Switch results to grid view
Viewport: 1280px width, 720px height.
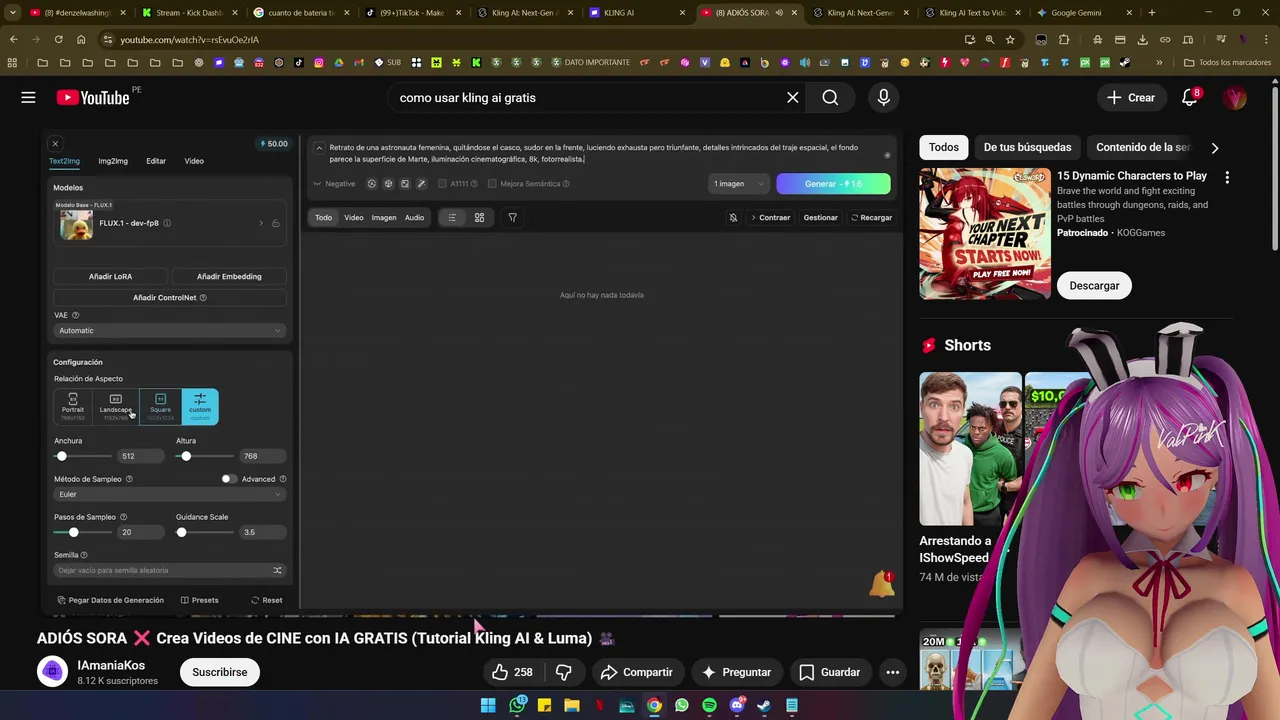(x=479, y=217)
